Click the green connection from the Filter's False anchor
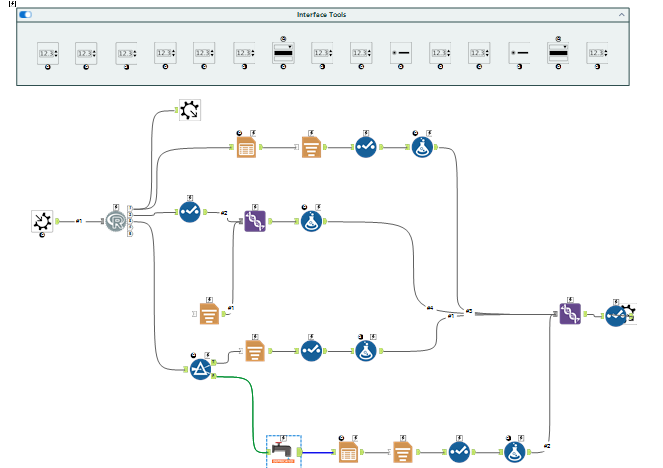663x468 pixels. click(x=253, y=414)
